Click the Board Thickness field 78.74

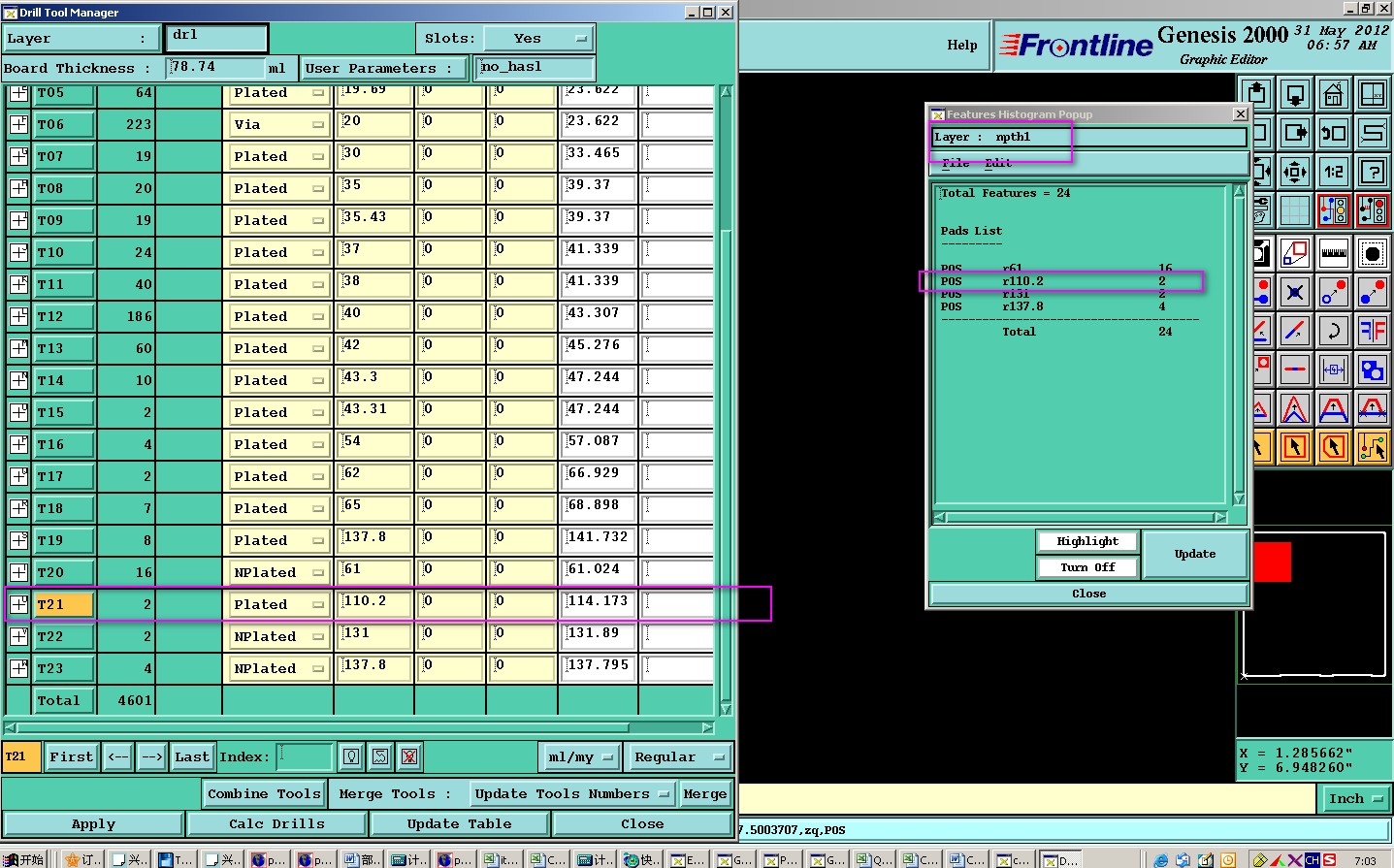click(x=215, y=68)
